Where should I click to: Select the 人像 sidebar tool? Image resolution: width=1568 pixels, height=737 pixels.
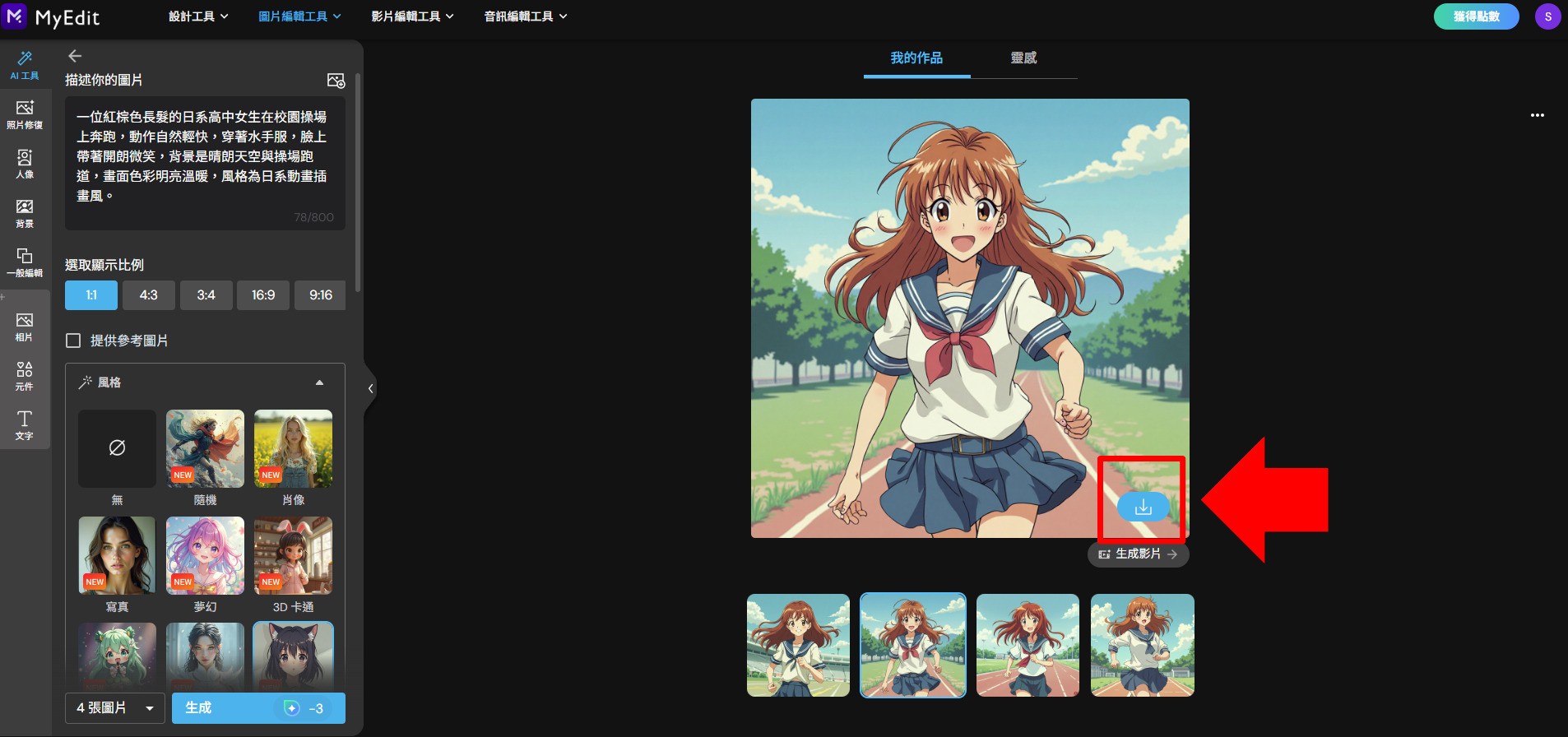tap(25, 164)
